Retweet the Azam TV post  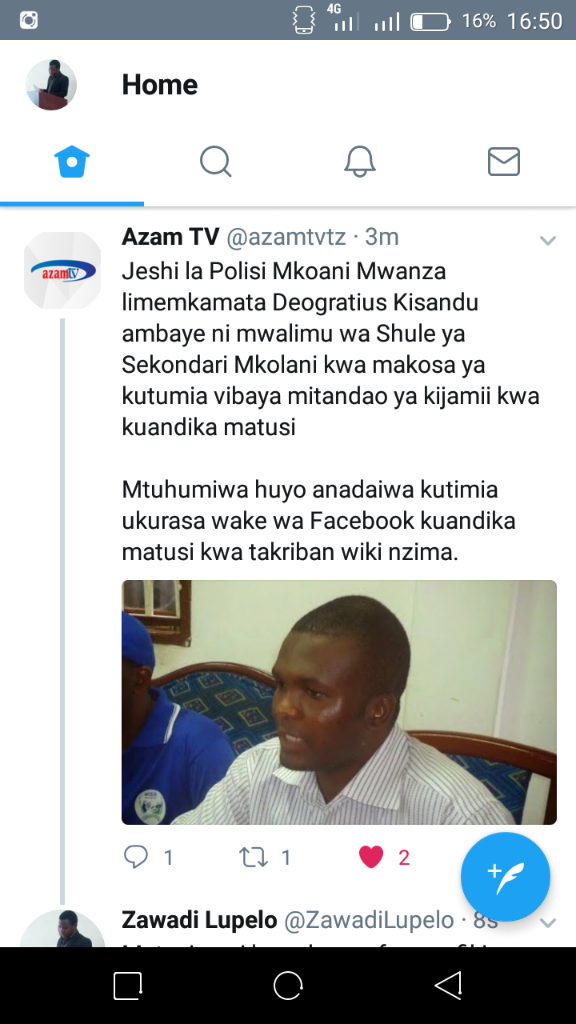click(253, 857)
